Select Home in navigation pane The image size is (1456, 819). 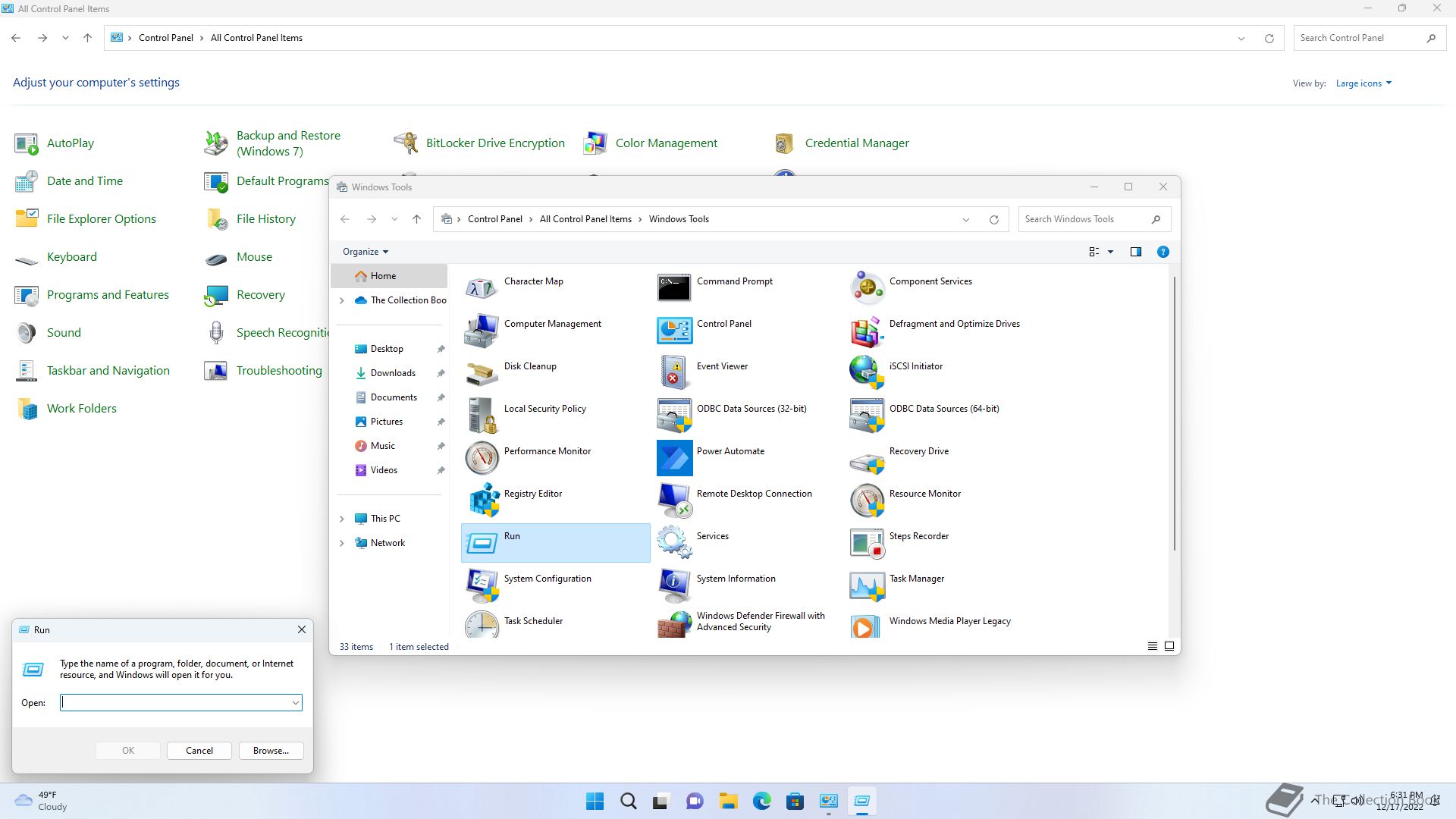tap(389, 276)
